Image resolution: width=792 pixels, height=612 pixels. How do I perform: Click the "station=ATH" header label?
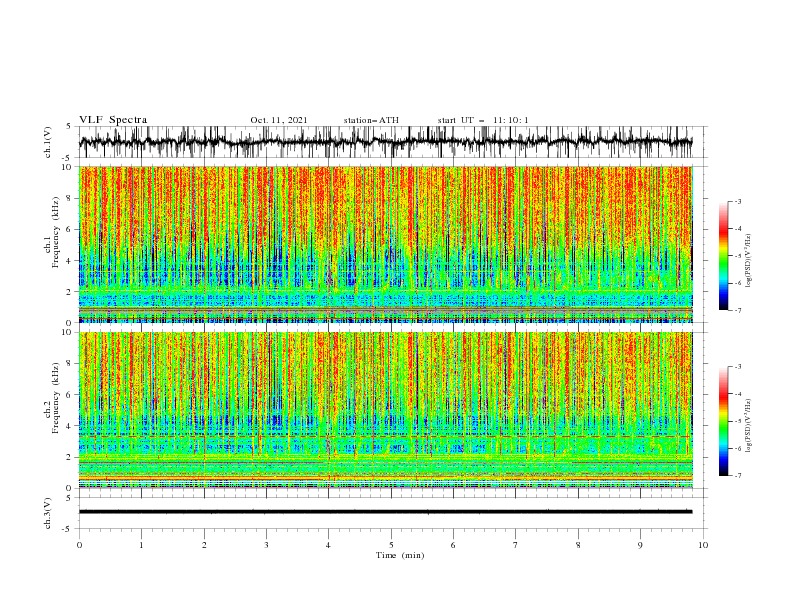(371, 120)
